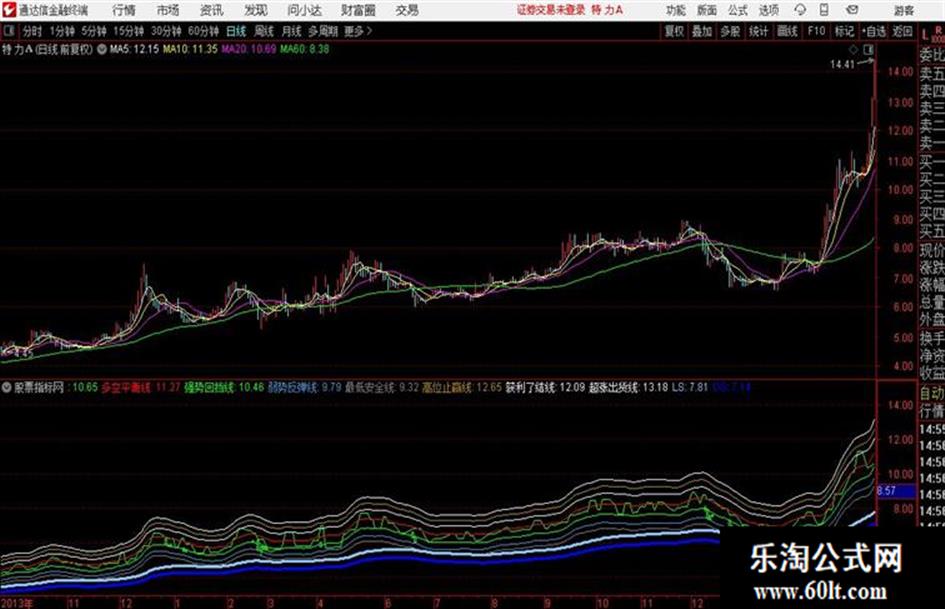The width and height of the screenshot is (945, 609).
Task: Click the 多空平衡线 indicator label
Action: pos(125,387)
